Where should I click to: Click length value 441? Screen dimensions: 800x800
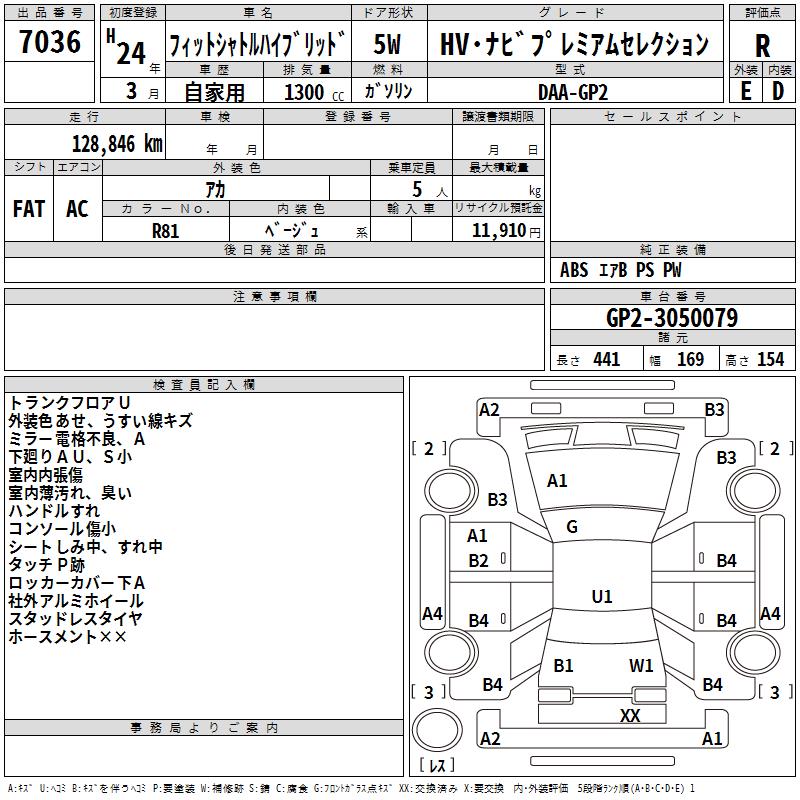pos(606,359)
